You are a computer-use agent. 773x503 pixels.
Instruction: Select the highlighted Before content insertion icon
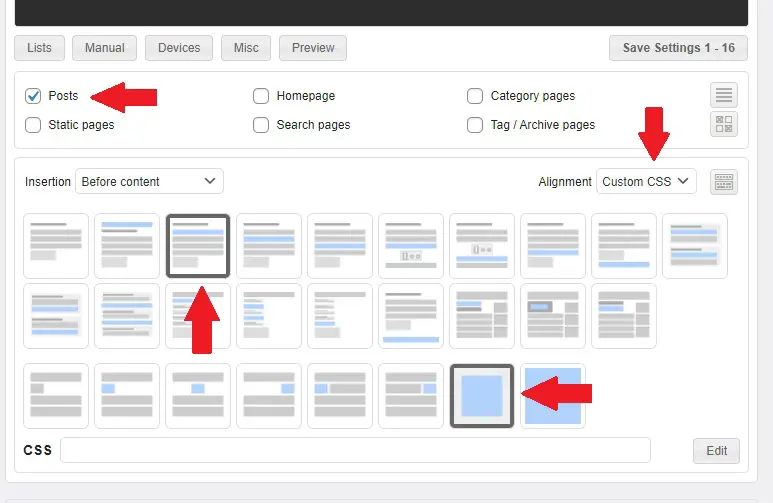click(x=198, y=246)
